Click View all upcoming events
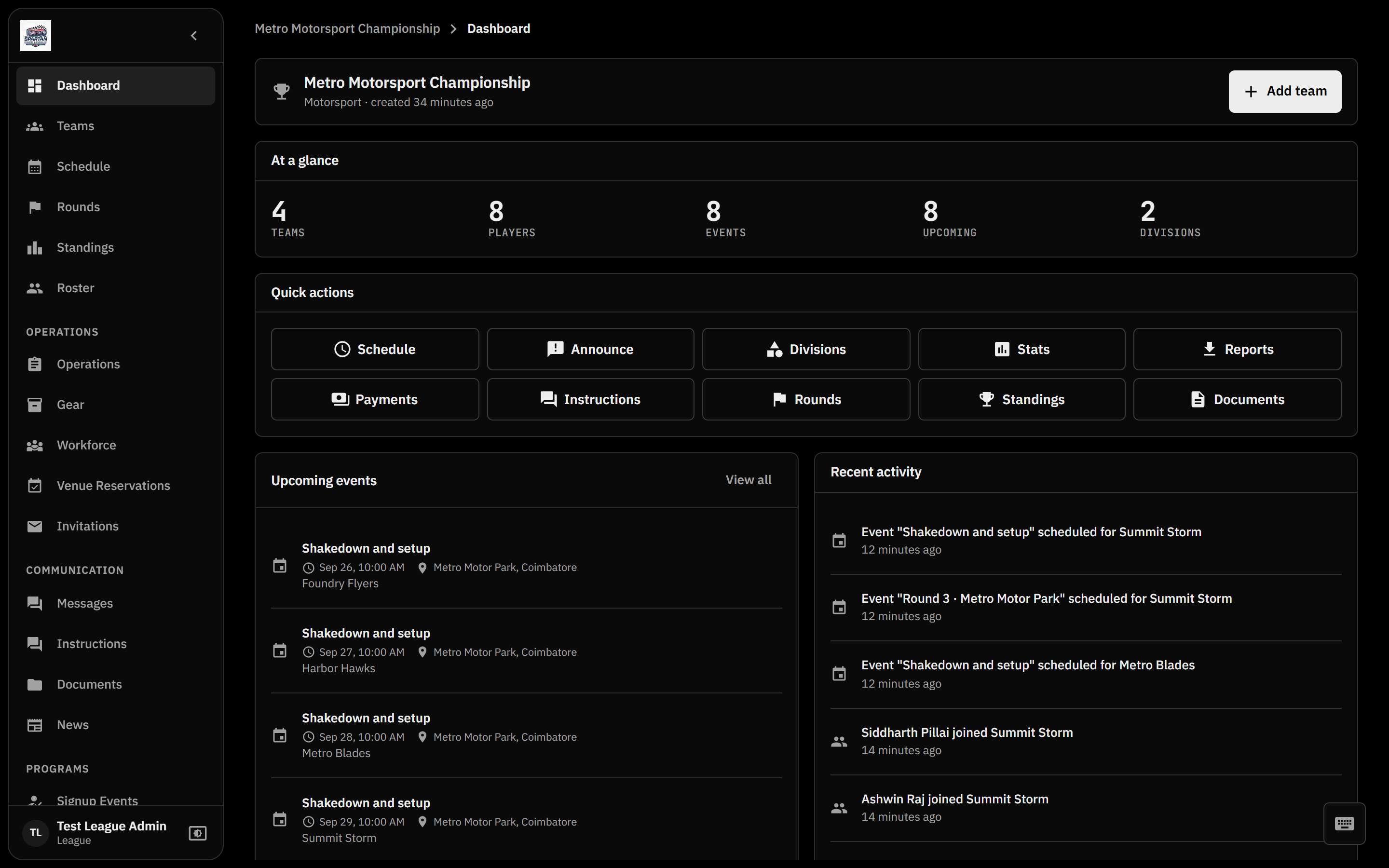This screenshot has height=868, width=1389. tap(748, 480)
